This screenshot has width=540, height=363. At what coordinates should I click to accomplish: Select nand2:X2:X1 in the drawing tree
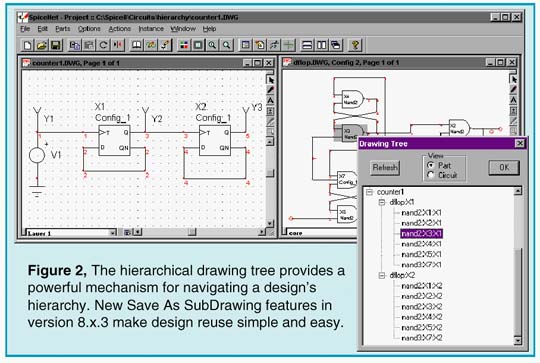click(422, 223)
